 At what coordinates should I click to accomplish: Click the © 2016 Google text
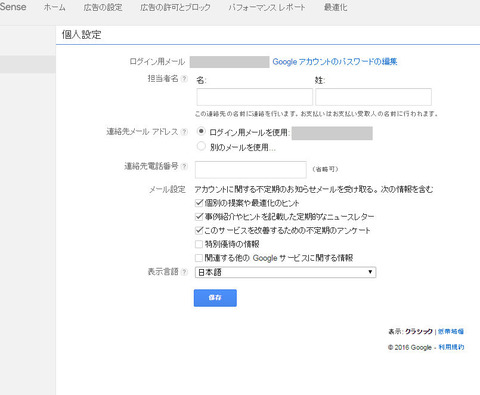click(410, 347)
